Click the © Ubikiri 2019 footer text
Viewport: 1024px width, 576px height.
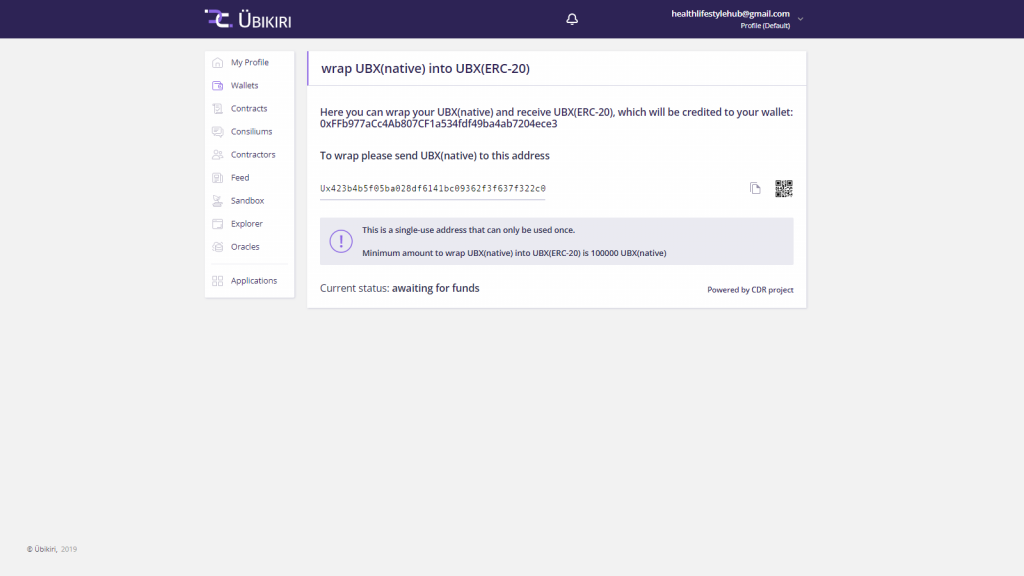(x=52, y=549)
